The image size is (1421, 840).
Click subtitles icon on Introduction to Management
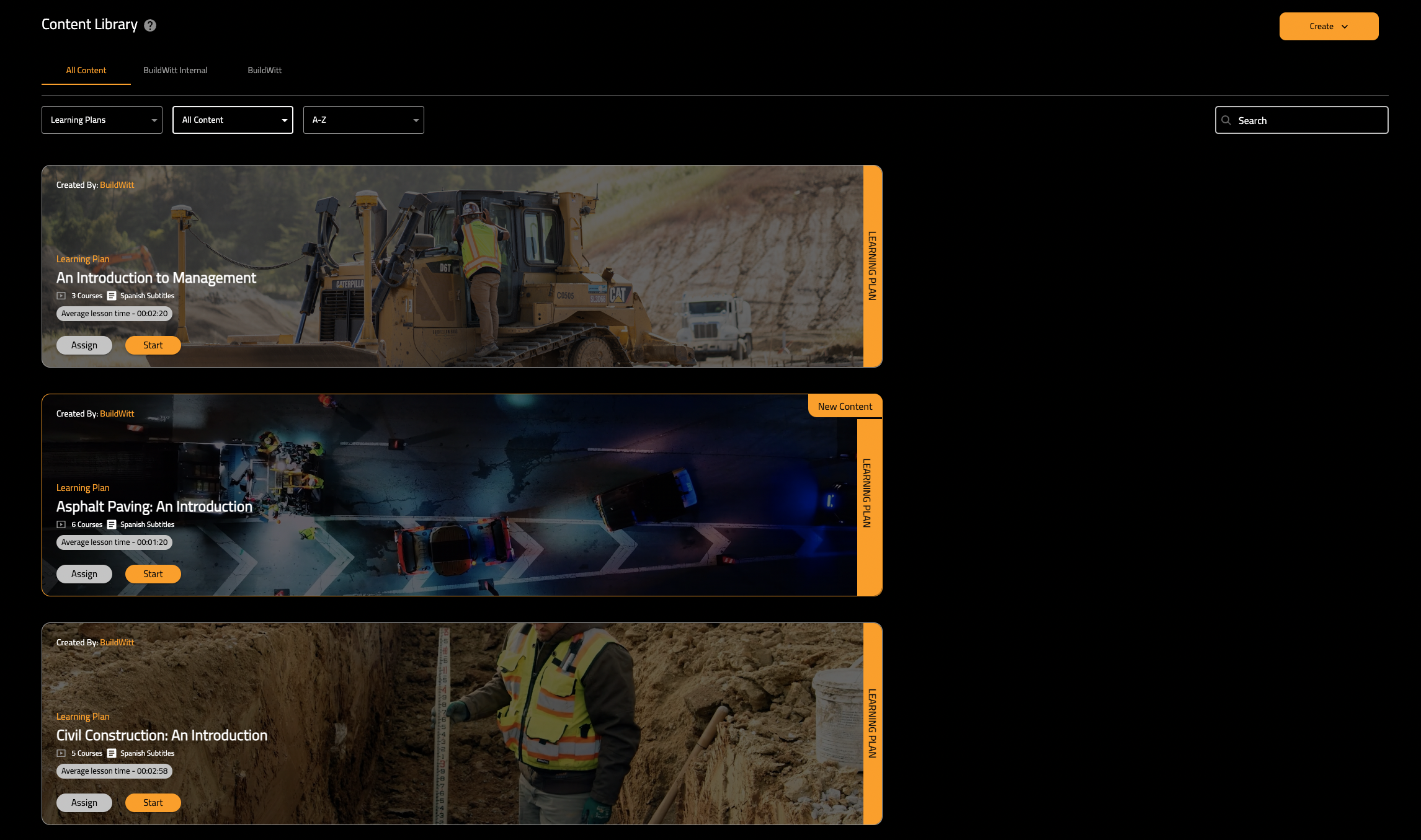(112, 296)
